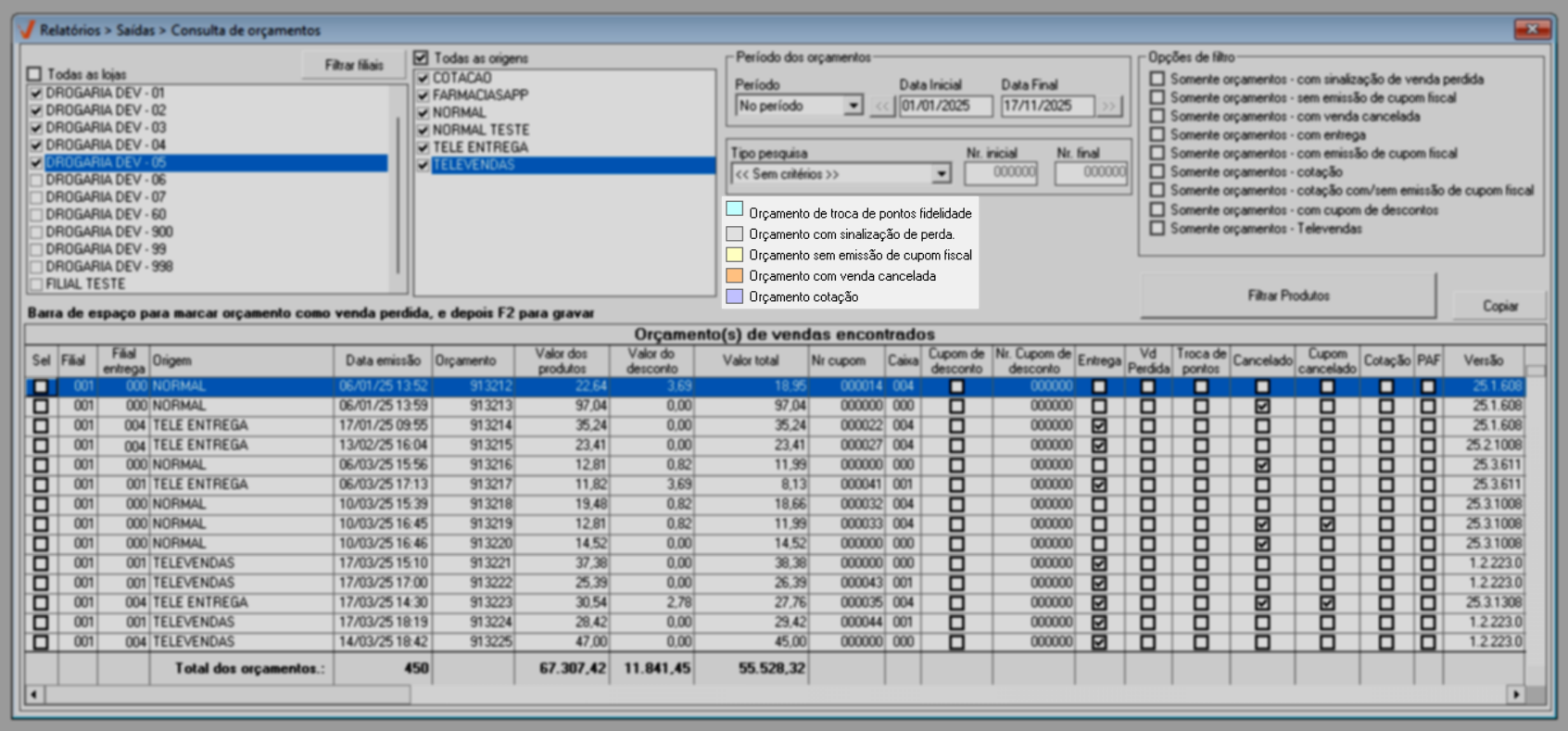Click the orange venda cancelada color swatch

[x=735, y=276]
